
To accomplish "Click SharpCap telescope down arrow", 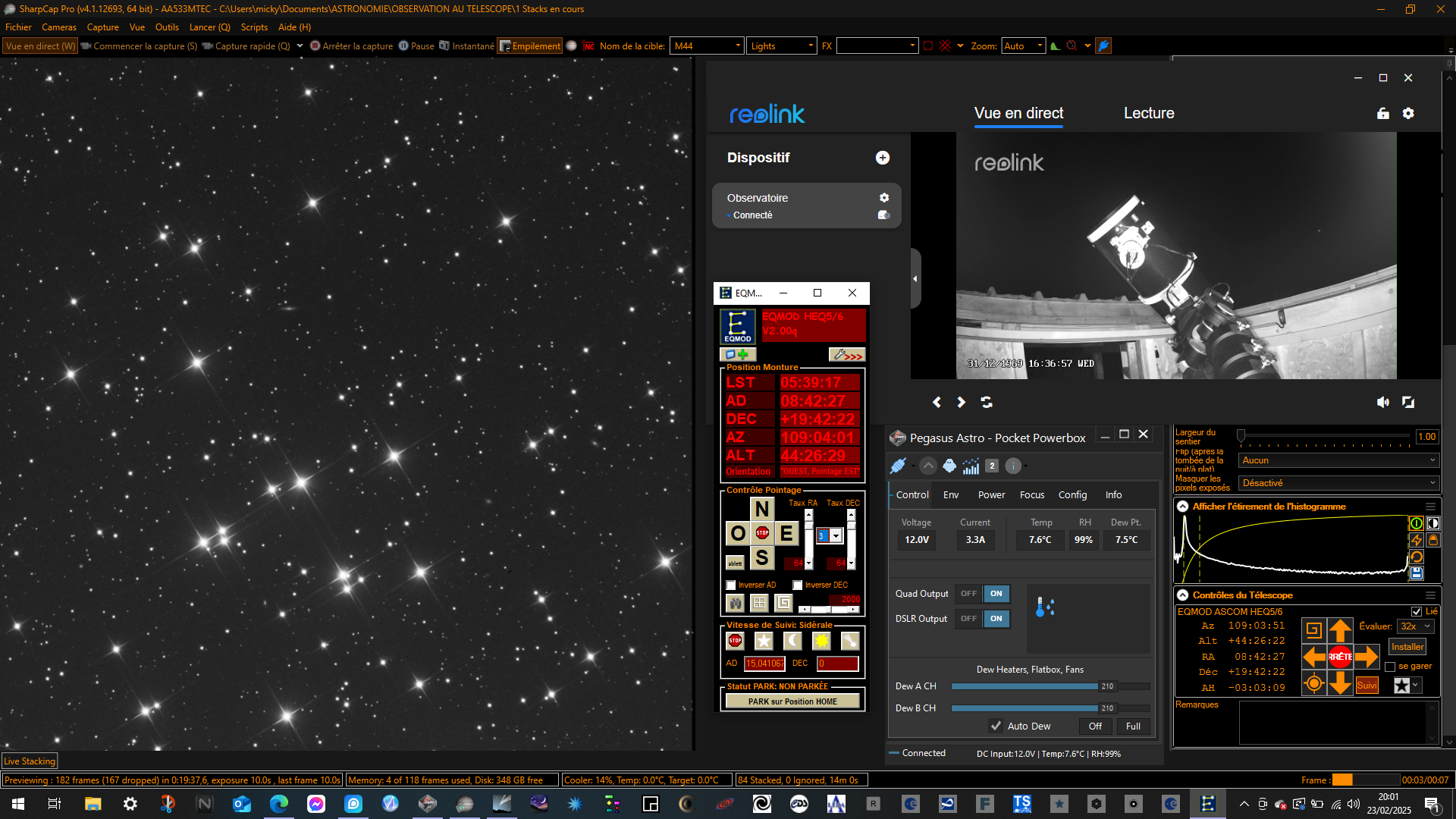I will [1340, 683].
